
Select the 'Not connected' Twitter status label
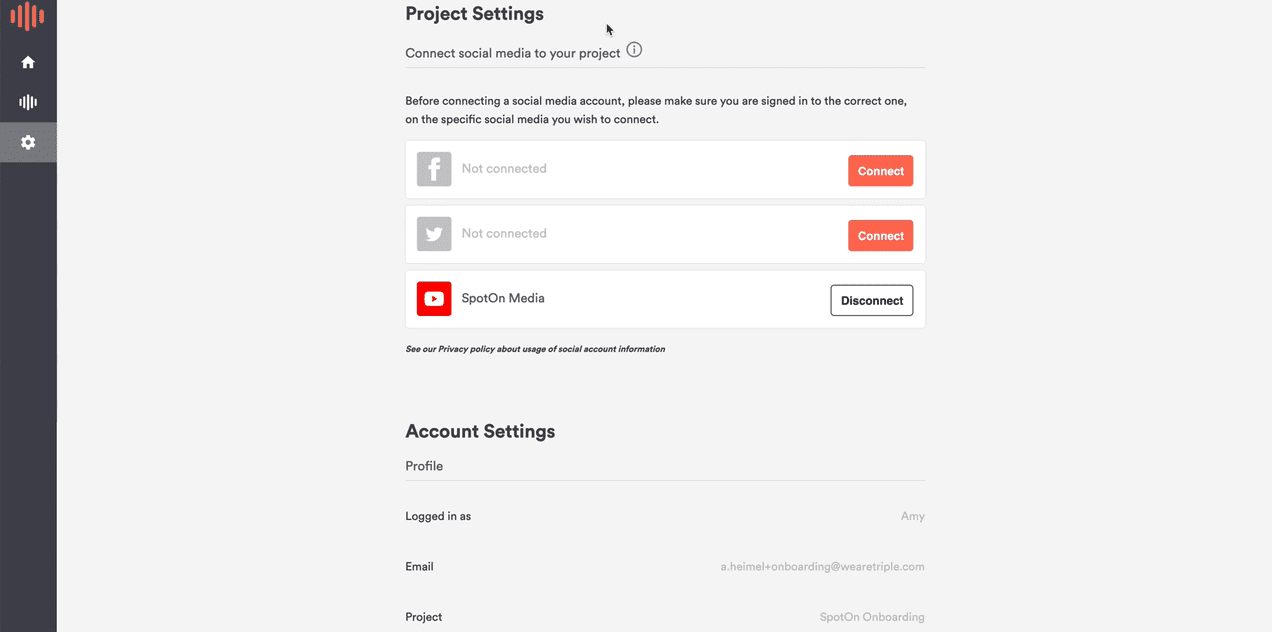(504, 233)
